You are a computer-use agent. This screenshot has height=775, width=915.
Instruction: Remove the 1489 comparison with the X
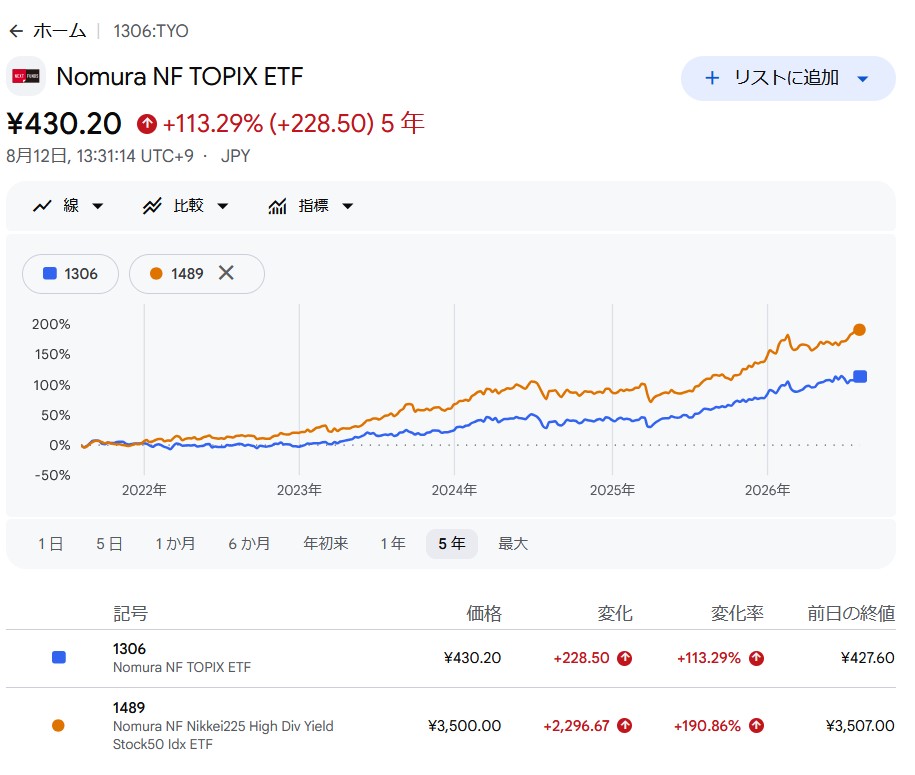[226, 273]
